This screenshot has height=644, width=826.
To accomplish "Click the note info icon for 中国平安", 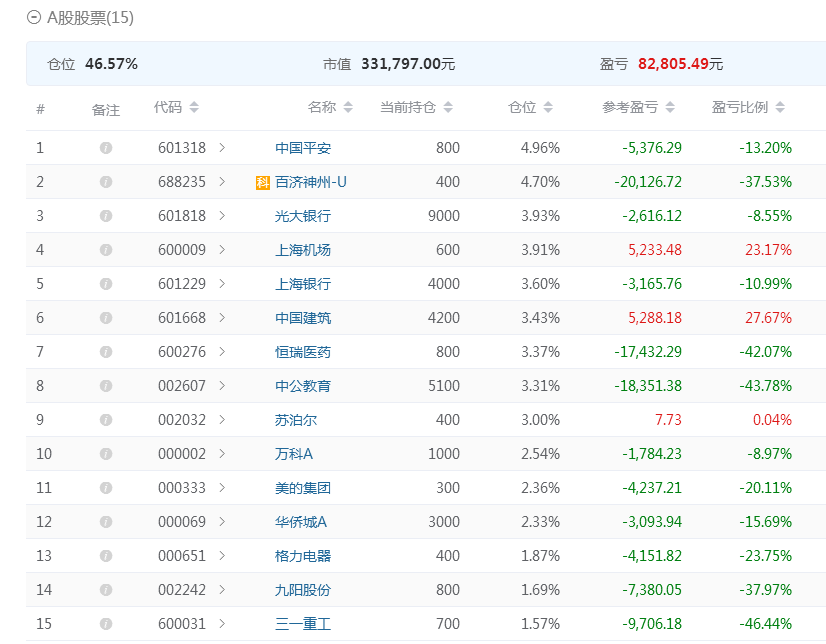I will coord(106,148).
